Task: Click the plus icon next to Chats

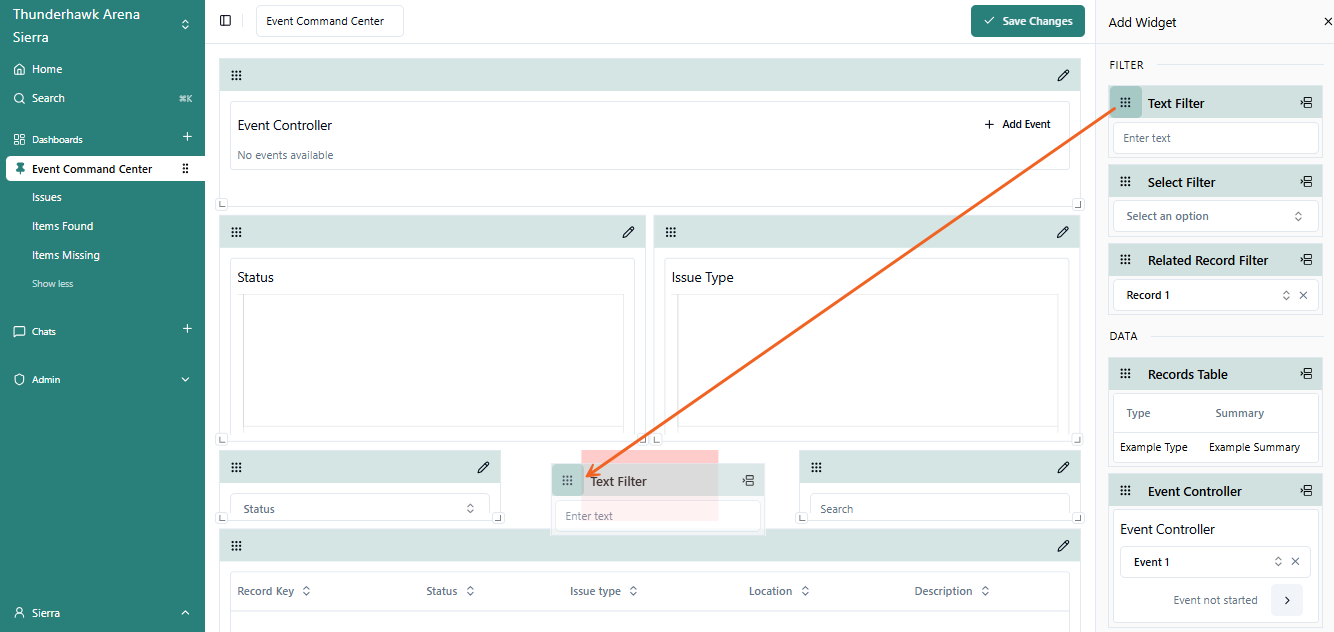Action: (187, 329)
